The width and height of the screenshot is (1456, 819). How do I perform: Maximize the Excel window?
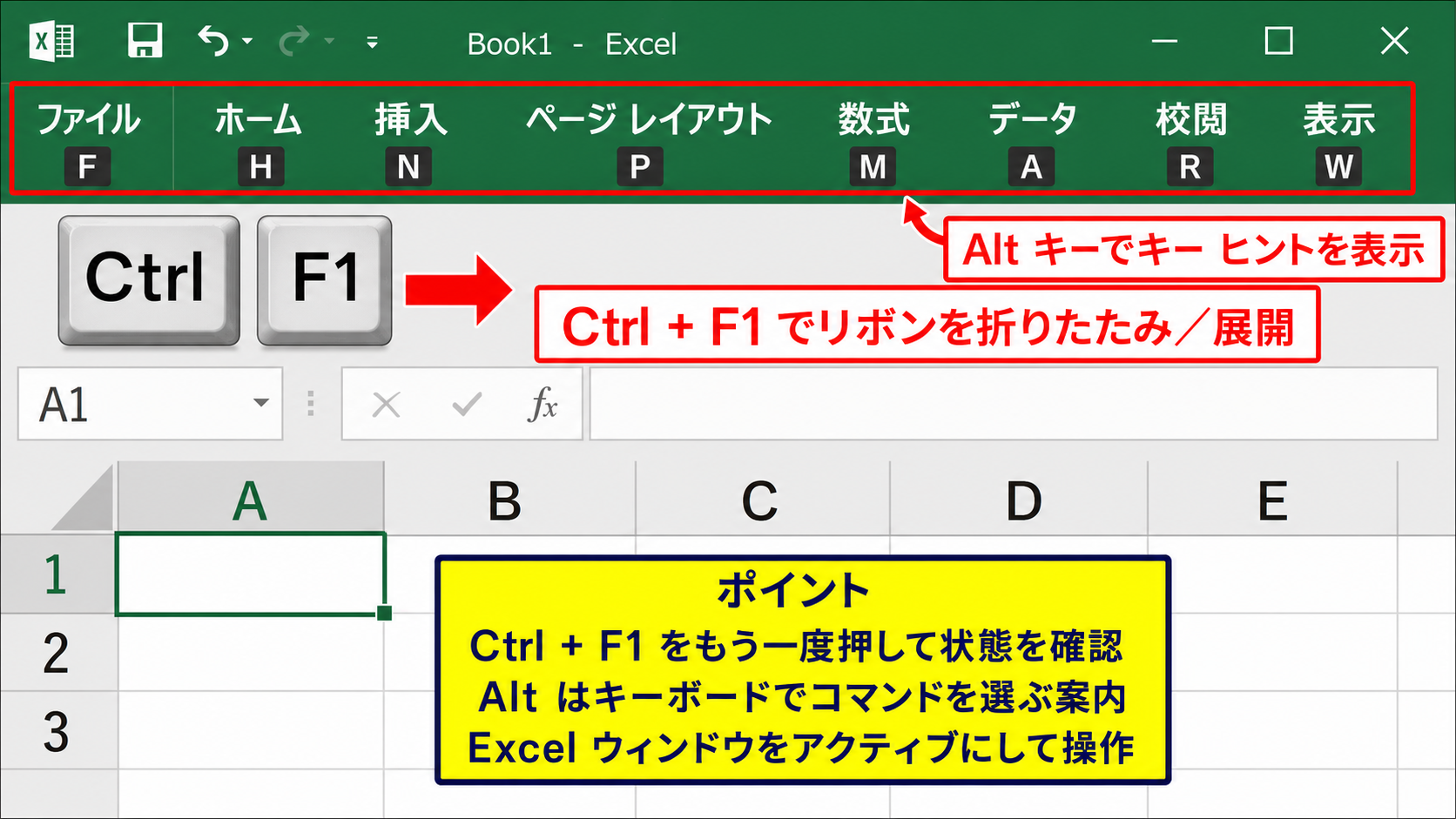(1278, 41)
